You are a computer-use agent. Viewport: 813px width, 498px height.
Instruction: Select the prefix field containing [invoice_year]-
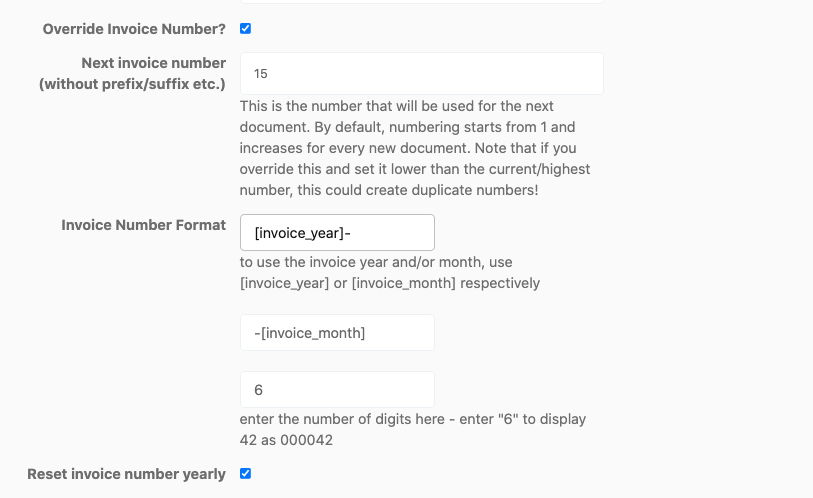click(337, 233)
